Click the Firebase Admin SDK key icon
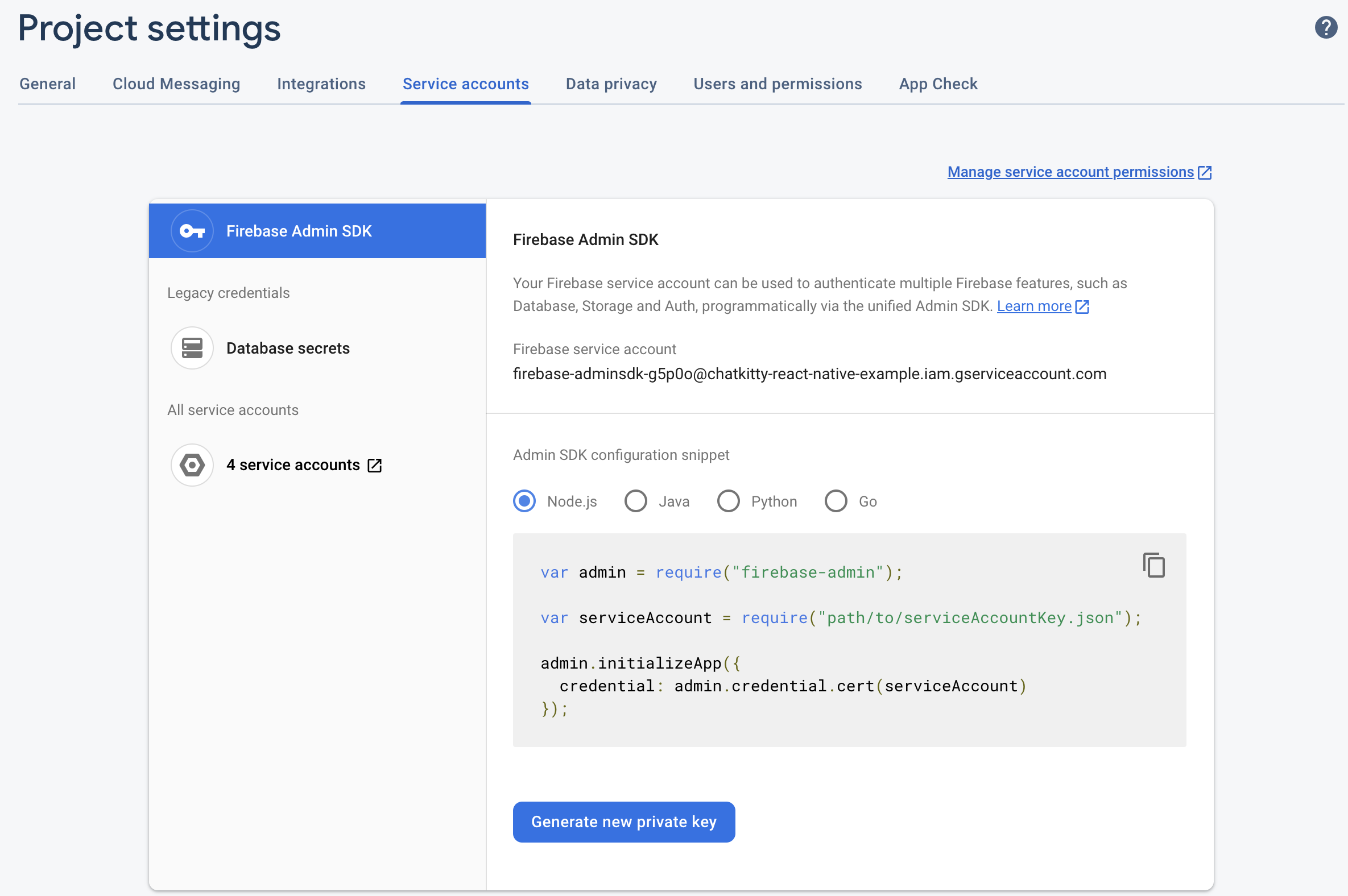 coord(192,230)
